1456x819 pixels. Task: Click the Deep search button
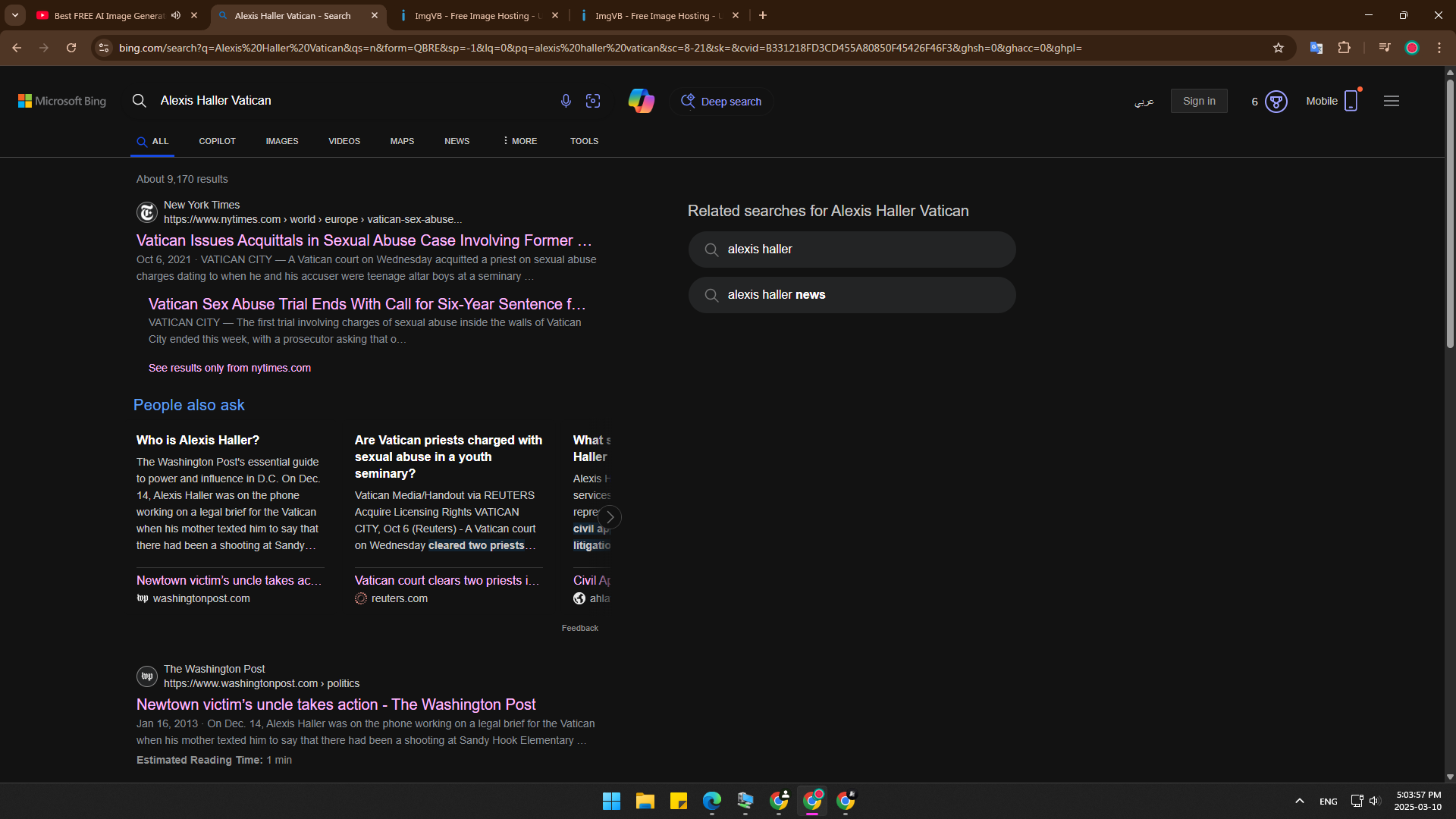coord(721,101)
